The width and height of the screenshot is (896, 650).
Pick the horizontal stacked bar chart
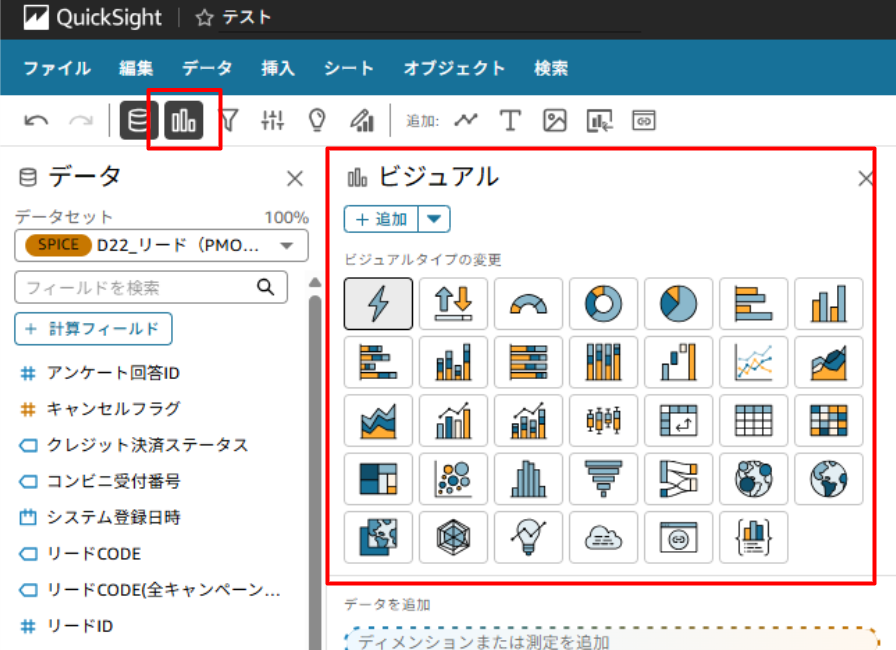[x=378, y=362]
